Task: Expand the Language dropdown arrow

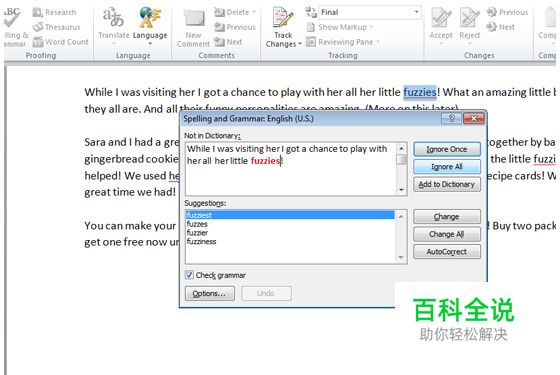Action: point(150,44)
